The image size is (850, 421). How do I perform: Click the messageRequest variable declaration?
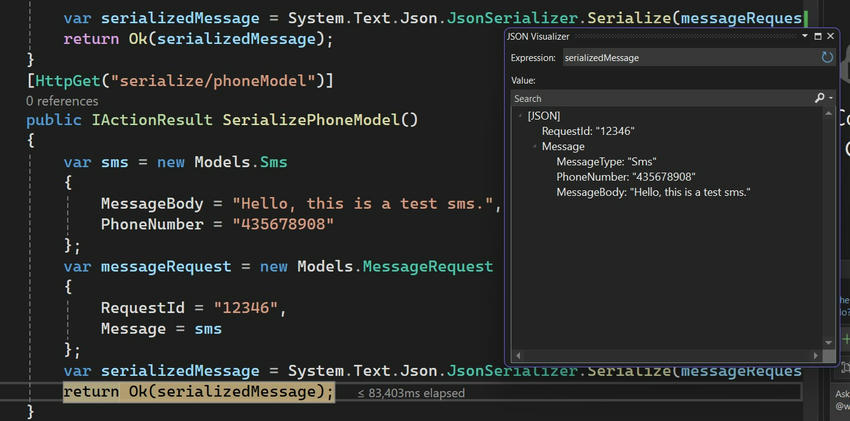click(x=166, y=267)
